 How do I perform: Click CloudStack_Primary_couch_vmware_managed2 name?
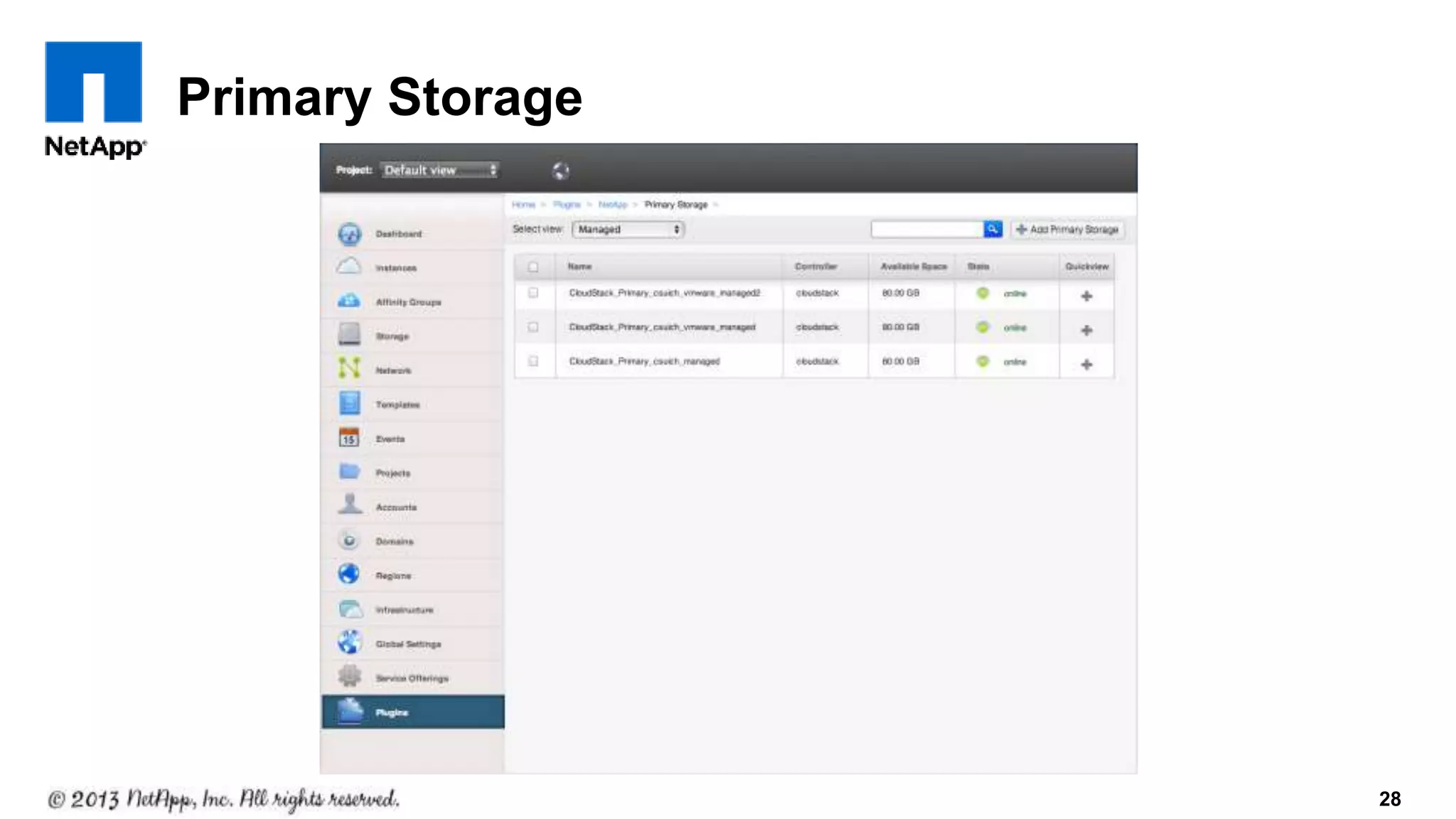pyautogui.click(x=665, y=293)
